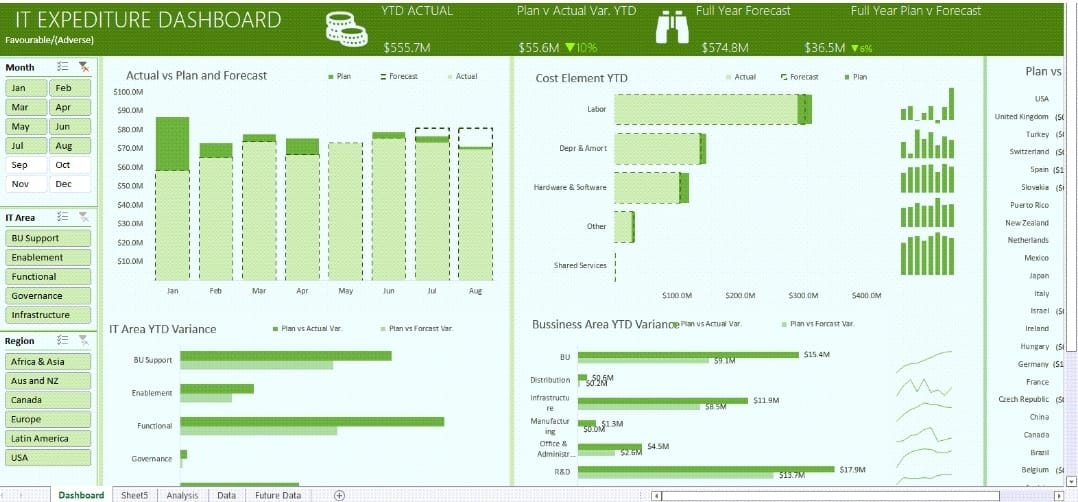Select Jul in the Month slicer

pyautogui.click(x=27, y=146)
